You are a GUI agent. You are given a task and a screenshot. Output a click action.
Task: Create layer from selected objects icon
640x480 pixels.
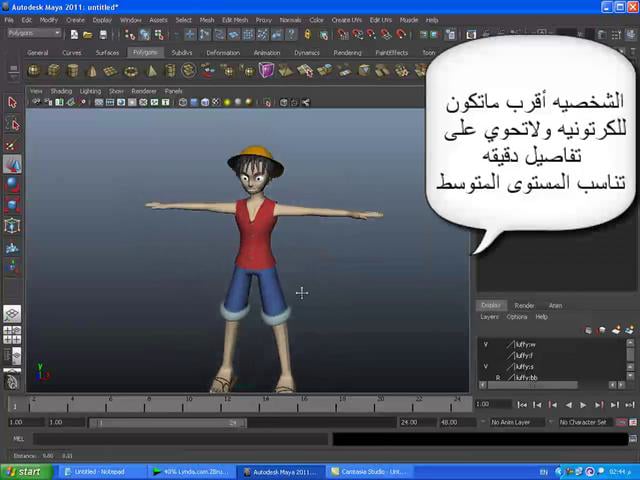click(x=629, y=329)
